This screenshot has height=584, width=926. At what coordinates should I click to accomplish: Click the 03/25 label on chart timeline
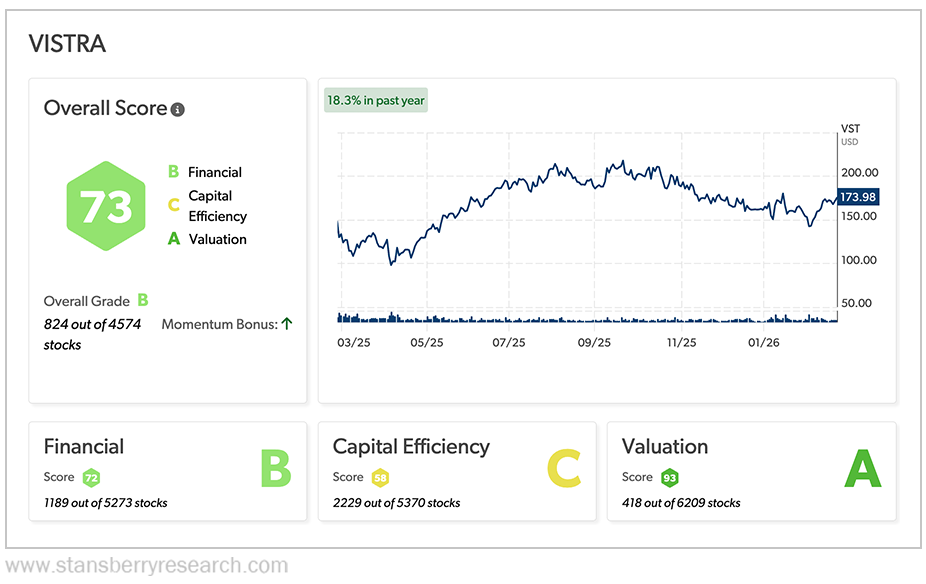[353, 341]
